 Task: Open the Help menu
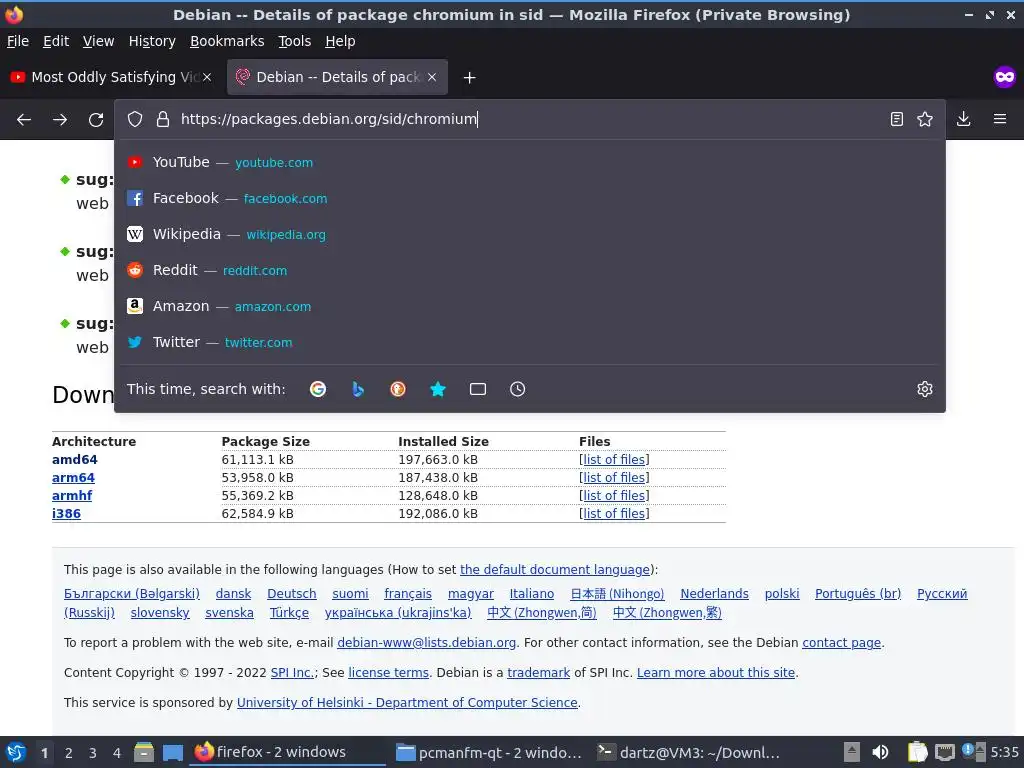tap(340, 41)
